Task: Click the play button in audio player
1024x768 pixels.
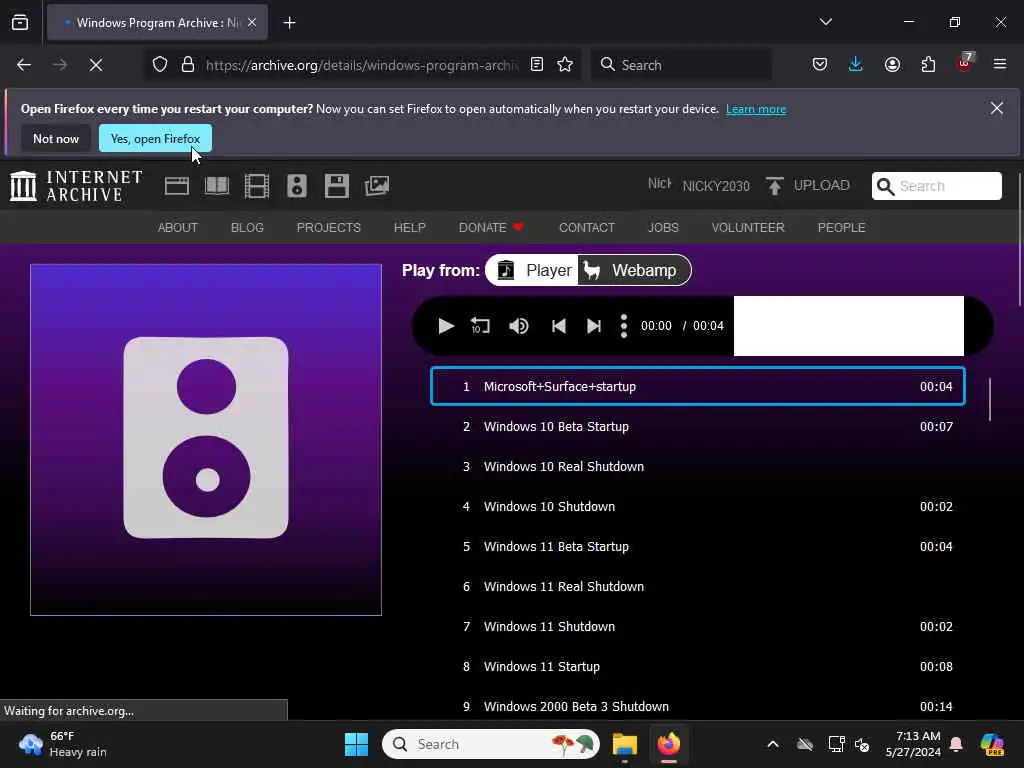Action: (x=445, y=326)
